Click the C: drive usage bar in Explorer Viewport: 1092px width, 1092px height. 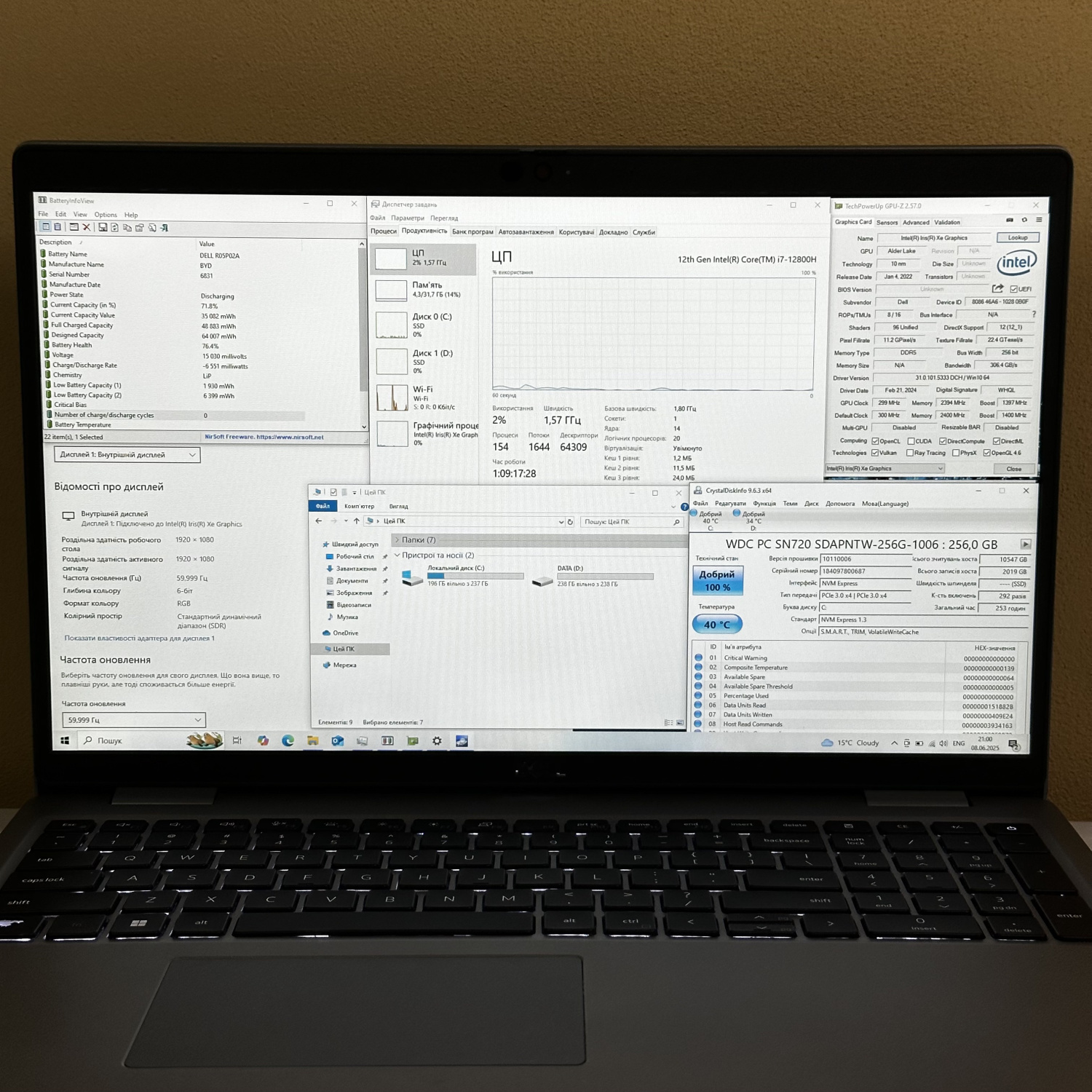pyautogui.click(x=475, y=576)
